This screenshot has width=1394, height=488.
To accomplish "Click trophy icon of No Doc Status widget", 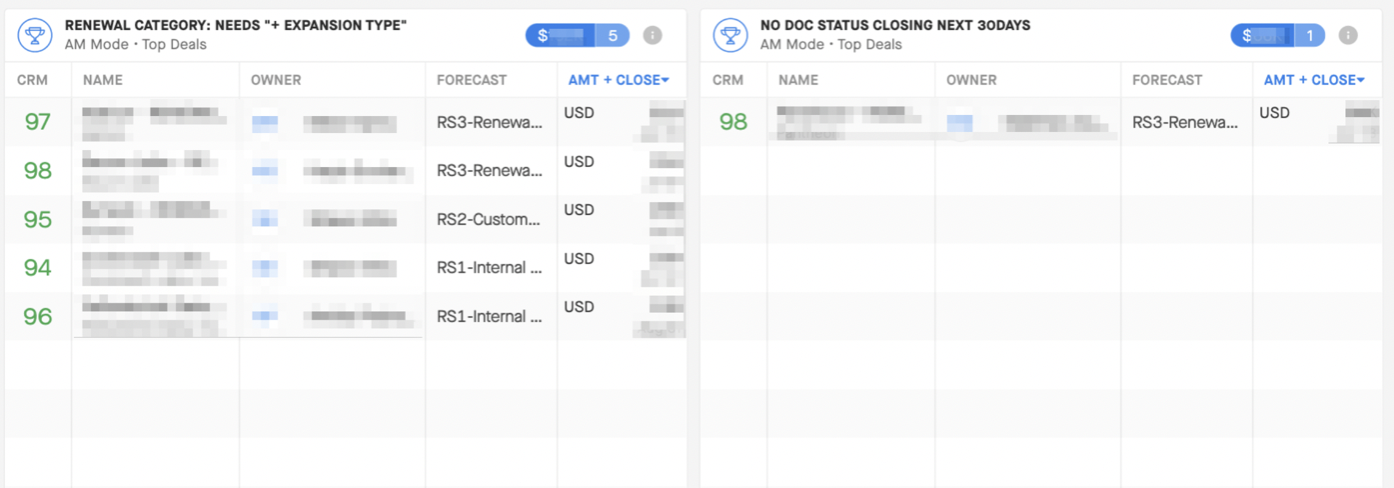I will click(731, 35).
